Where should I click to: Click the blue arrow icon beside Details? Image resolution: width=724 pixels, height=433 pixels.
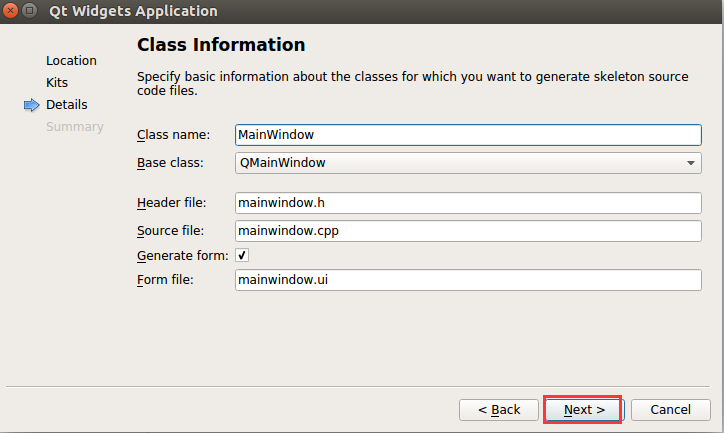point(31,105)
